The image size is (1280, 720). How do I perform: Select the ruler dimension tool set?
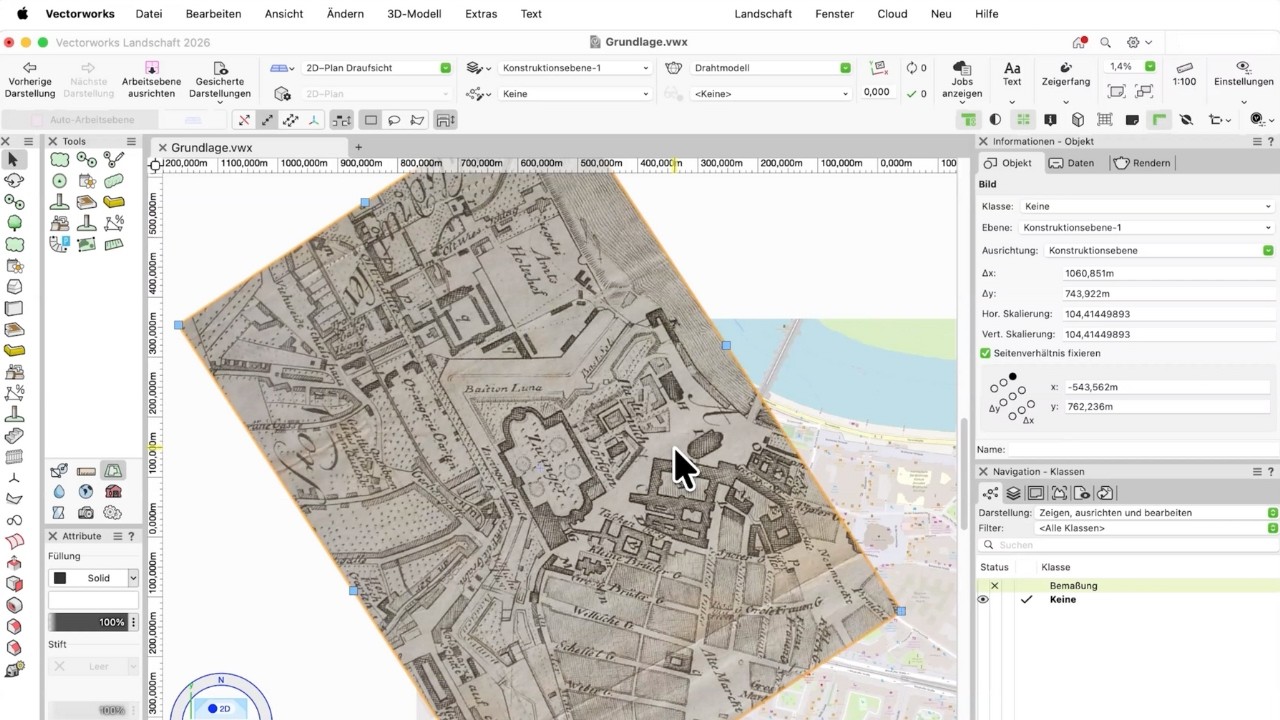[86, 471]
